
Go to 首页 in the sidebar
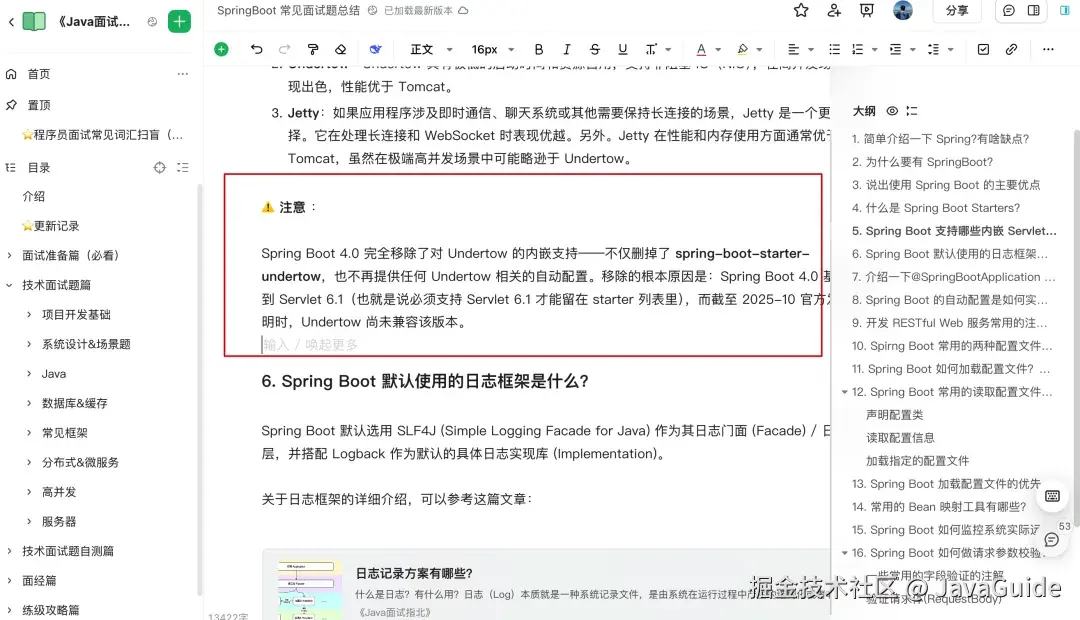click(x=39, y=74)
